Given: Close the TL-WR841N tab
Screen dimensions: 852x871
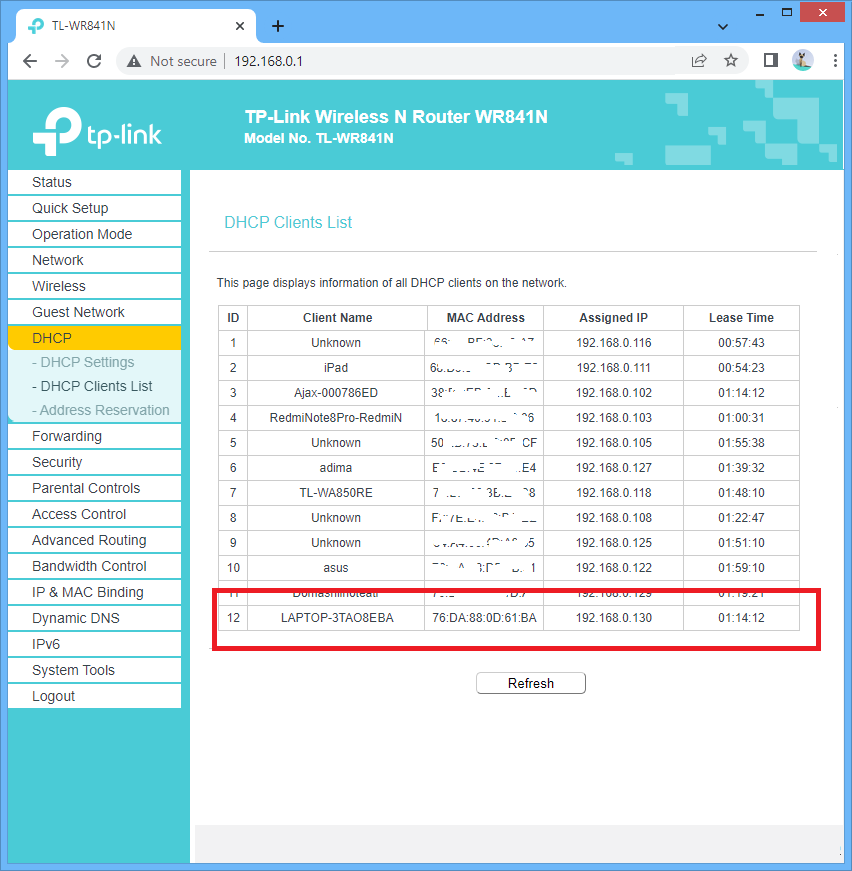Looking at the screenshot, I should point(240,26).
